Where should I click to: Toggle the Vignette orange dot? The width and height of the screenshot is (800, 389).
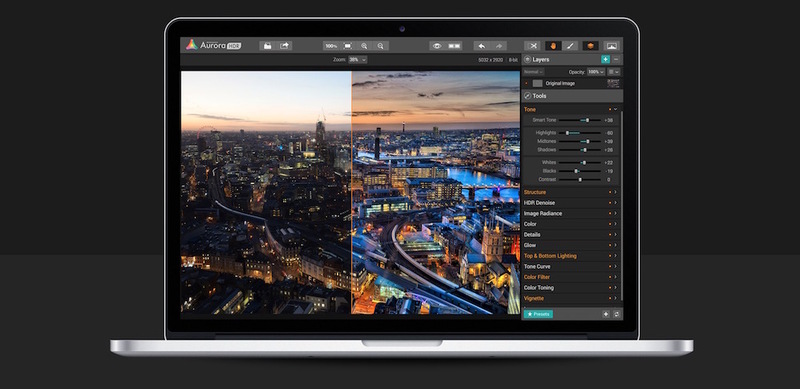[610, 298]
